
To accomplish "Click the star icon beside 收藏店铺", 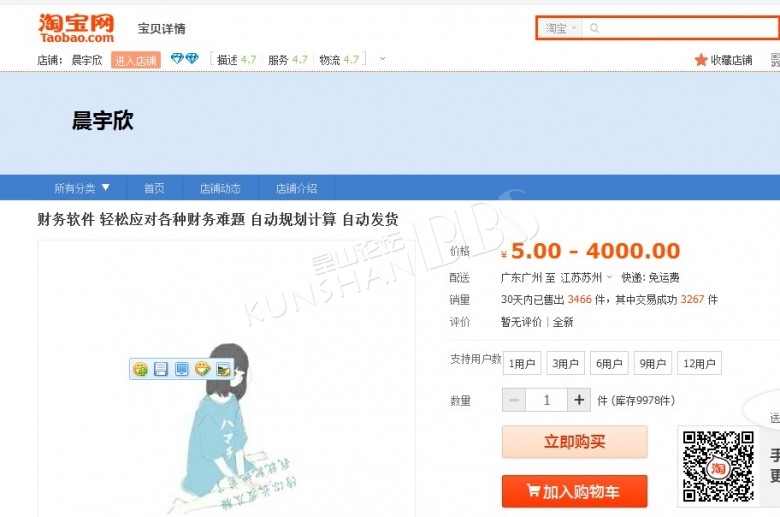I will point(701,60).
